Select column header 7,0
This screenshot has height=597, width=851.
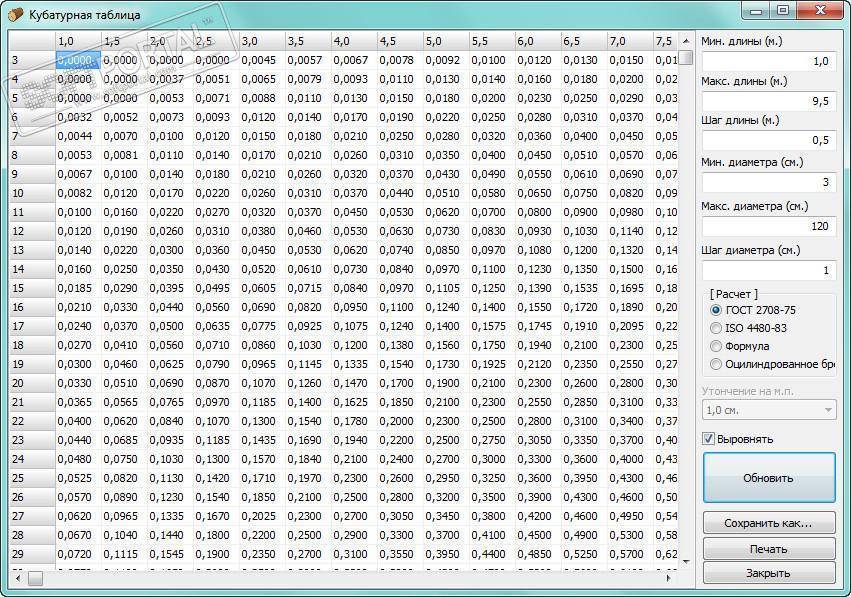pyautogui.click(x=630, y=41)
